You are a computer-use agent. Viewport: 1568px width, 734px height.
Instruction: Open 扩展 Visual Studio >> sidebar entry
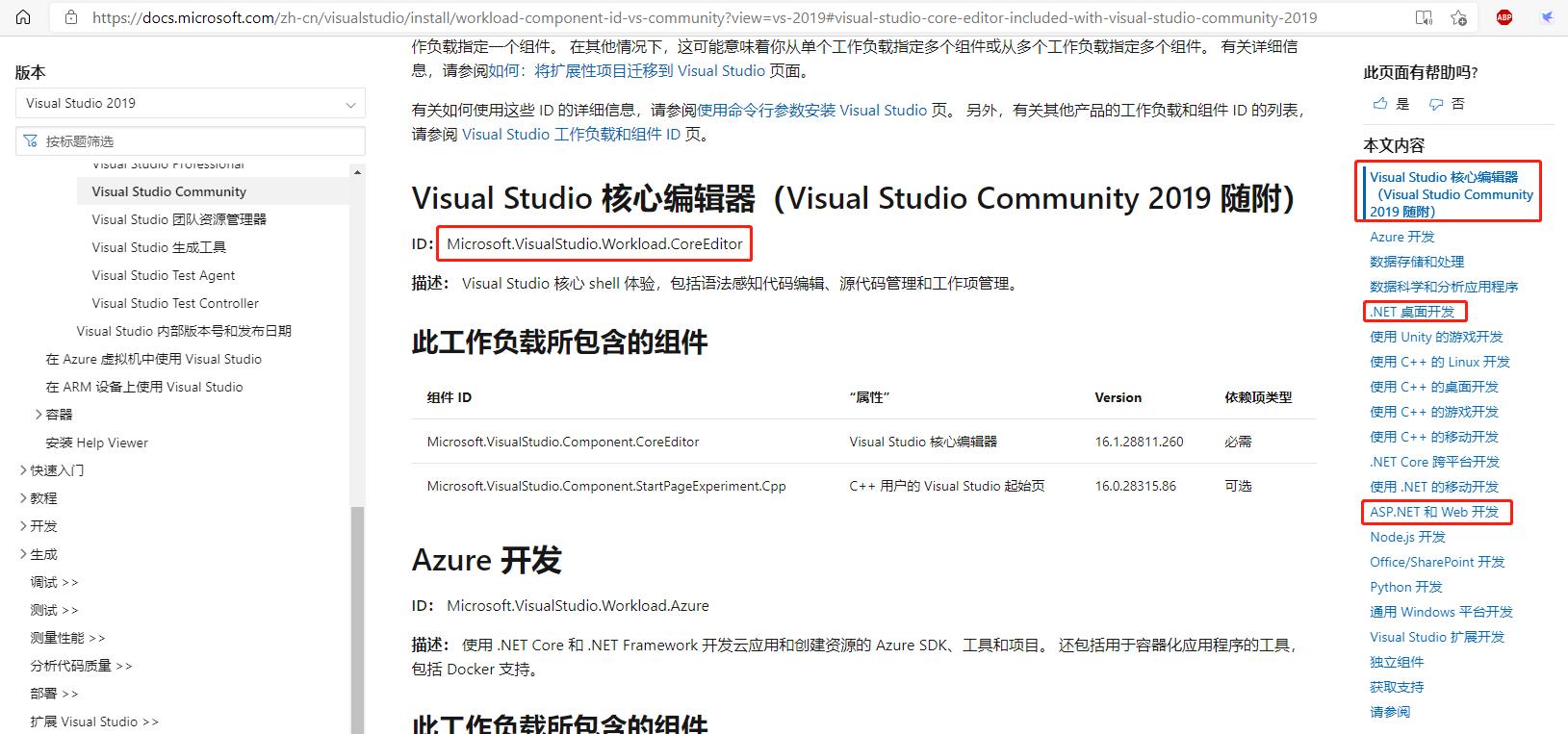94,721
